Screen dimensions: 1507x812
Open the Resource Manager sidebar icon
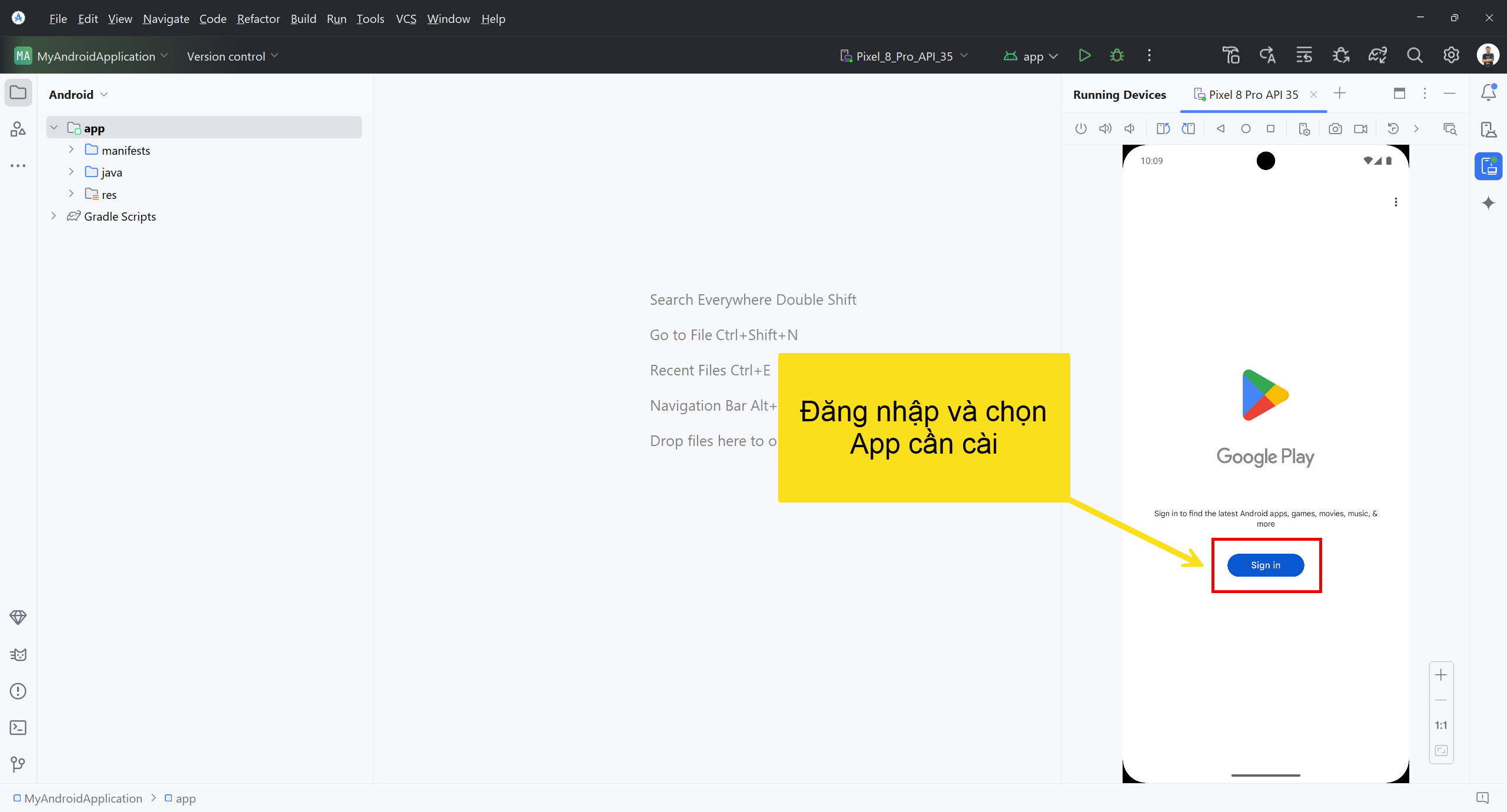click(x=18, y=129)
